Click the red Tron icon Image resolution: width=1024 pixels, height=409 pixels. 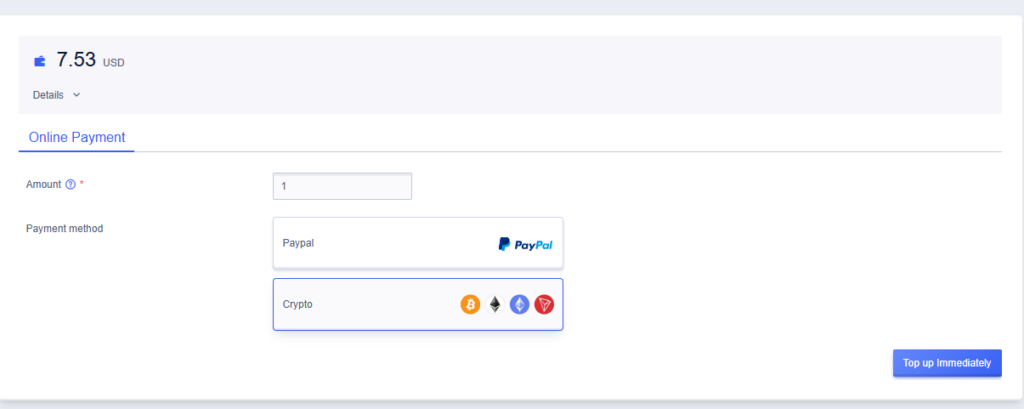(x=544, y=304)
